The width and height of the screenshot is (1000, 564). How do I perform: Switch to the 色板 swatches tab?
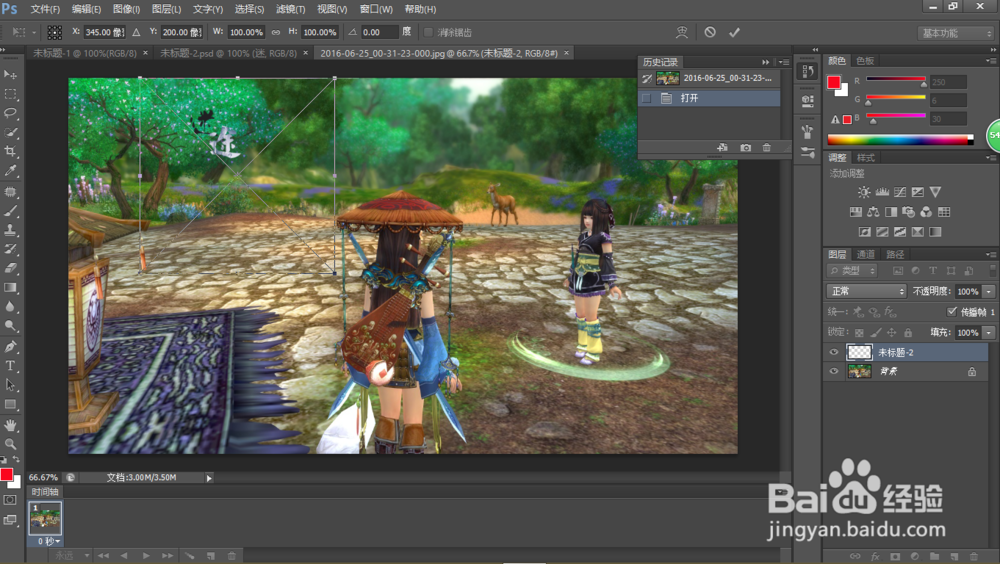click(x=865, y=61)
